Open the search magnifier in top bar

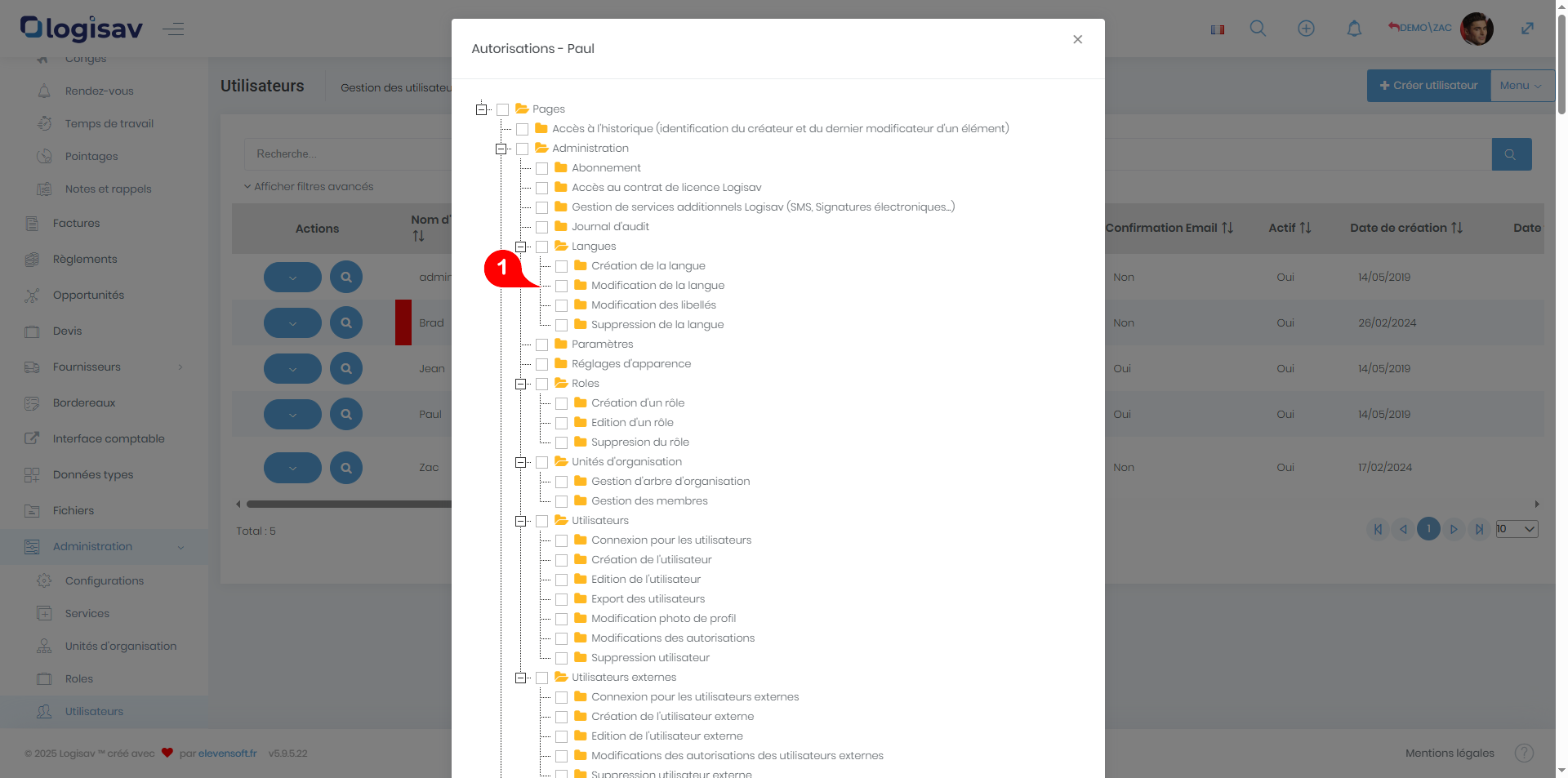(x=1258, y=29)
